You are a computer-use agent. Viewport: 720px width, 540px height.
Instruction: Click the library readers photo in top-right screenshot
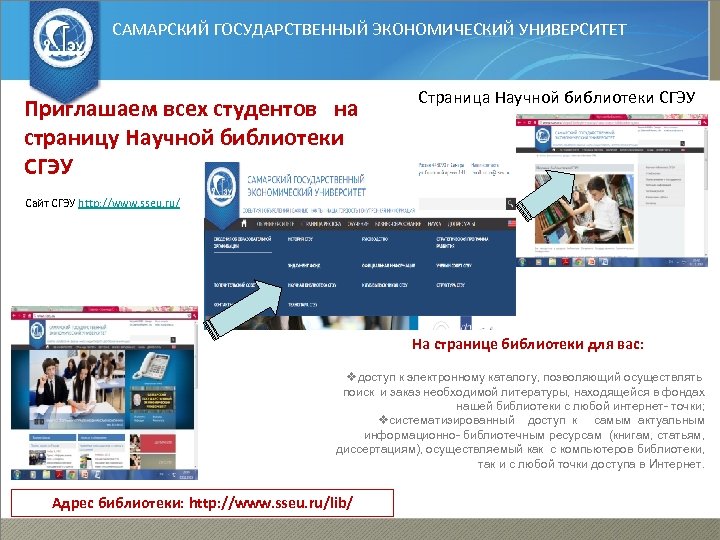[x=585, y=209]
